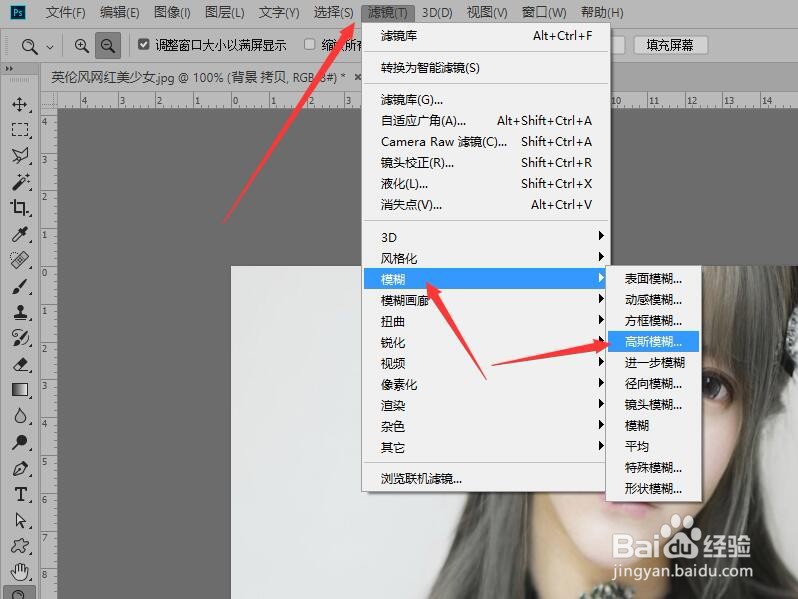Click the 填充屏幕 button
Image resolution: width=798 pixels, height=599 pixels.
tap(670, 45)
